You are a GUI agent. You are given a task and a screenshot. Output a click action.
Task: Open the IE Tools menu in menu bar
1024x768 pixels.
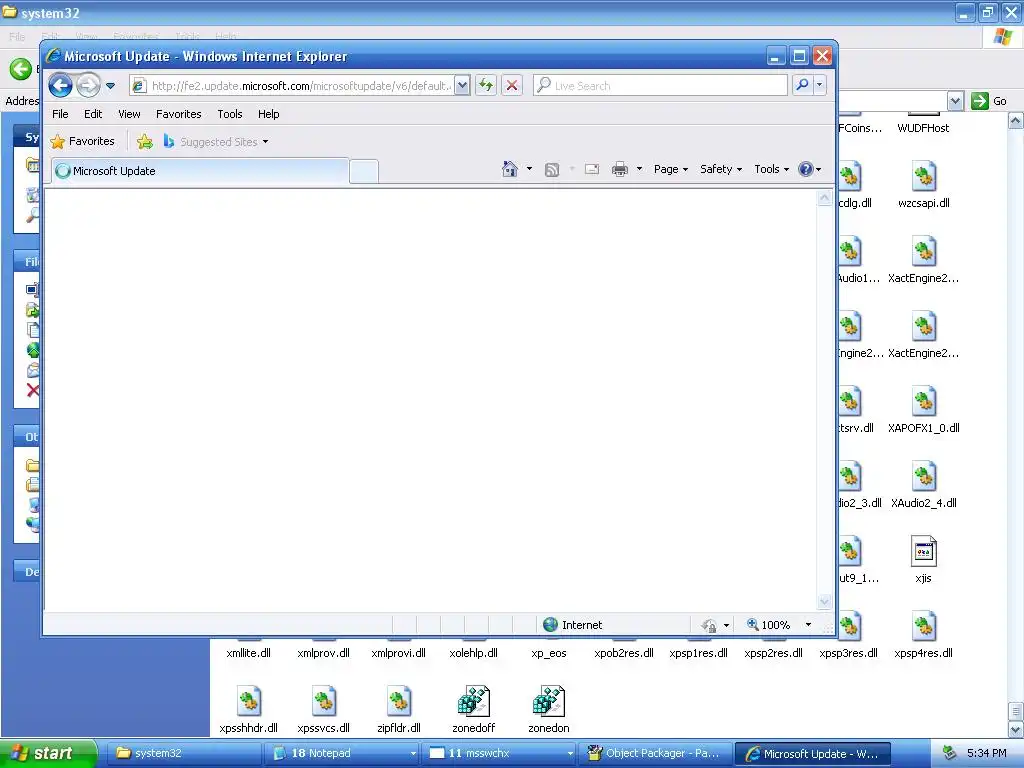(230, 114)
